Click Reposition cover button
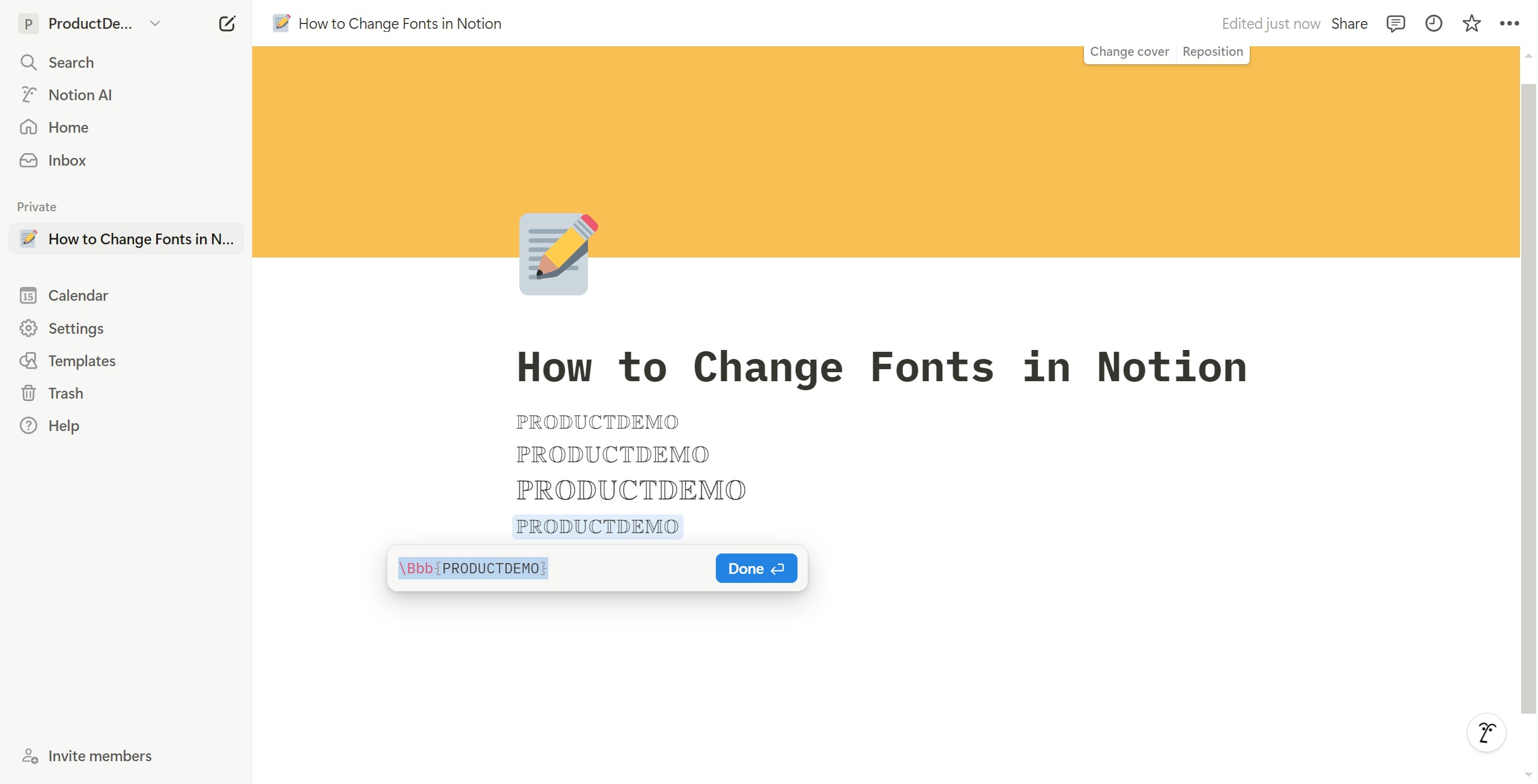Screen dimensions: 1538x784 [1213, 52]
